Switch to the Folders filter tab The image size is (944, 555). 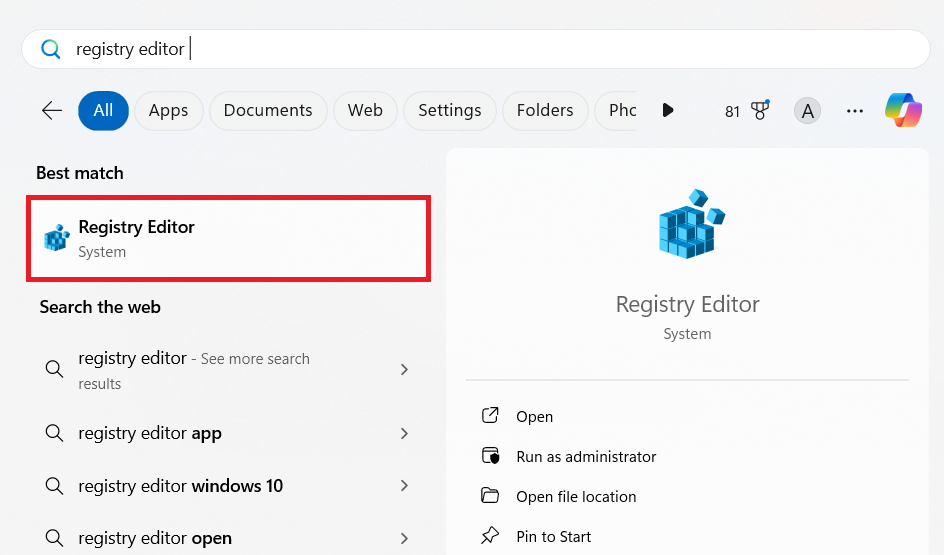pyautogui.click(x=545, y=111)
